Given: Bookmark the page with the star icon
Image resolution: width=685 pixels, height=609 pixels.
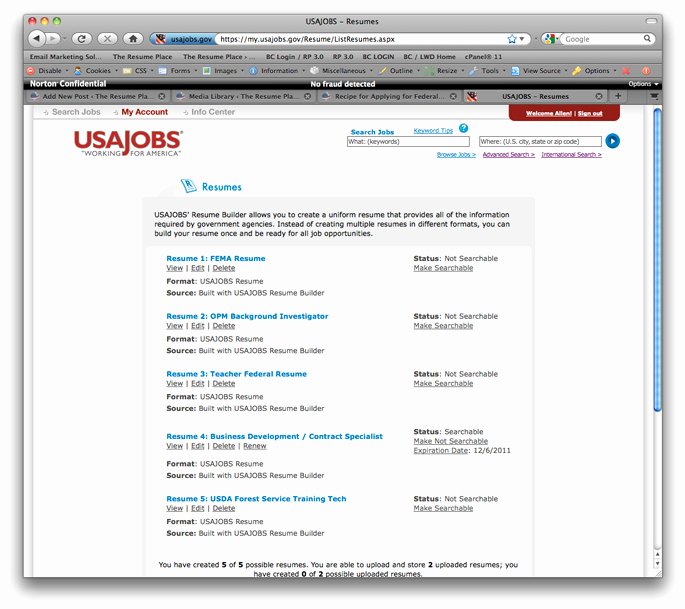Looking at the screenshot, I should (x=512, y=39).
